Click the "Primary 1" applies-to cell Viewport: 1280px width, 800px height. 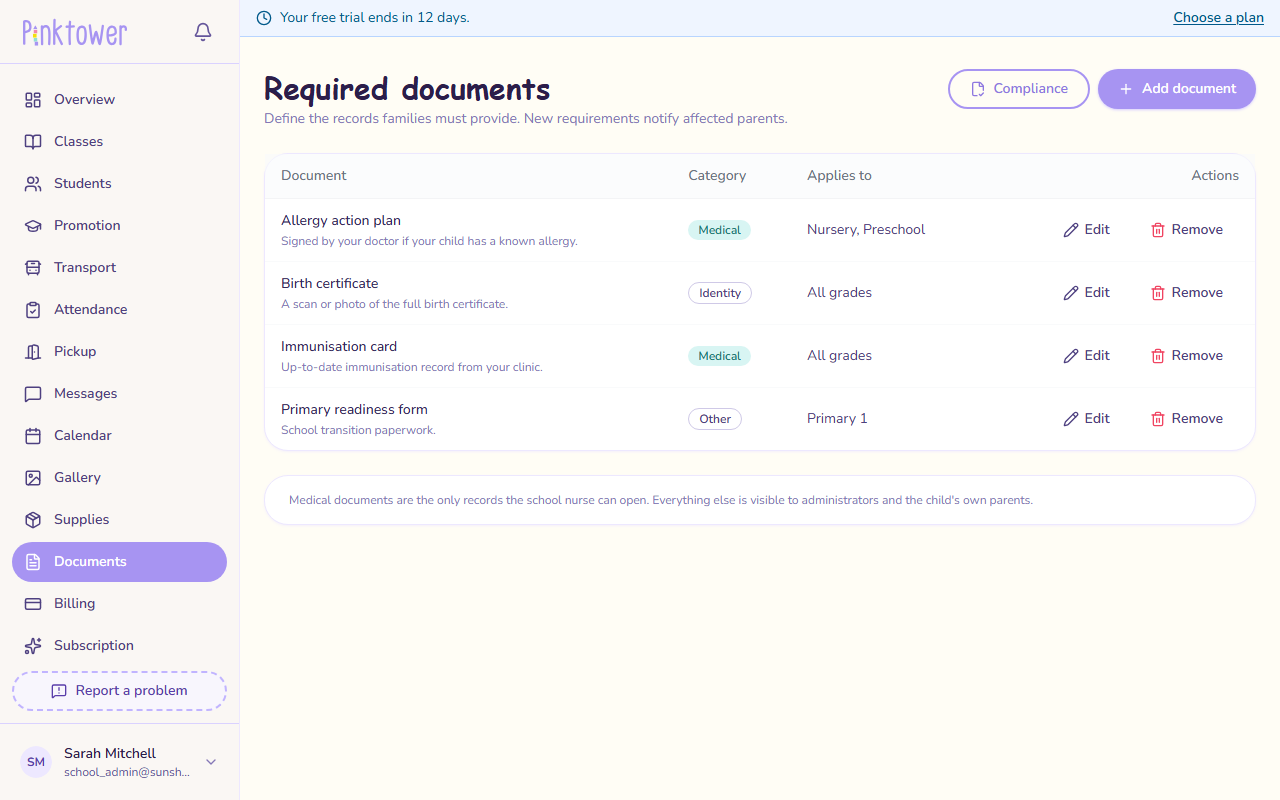tap(837, 419)
